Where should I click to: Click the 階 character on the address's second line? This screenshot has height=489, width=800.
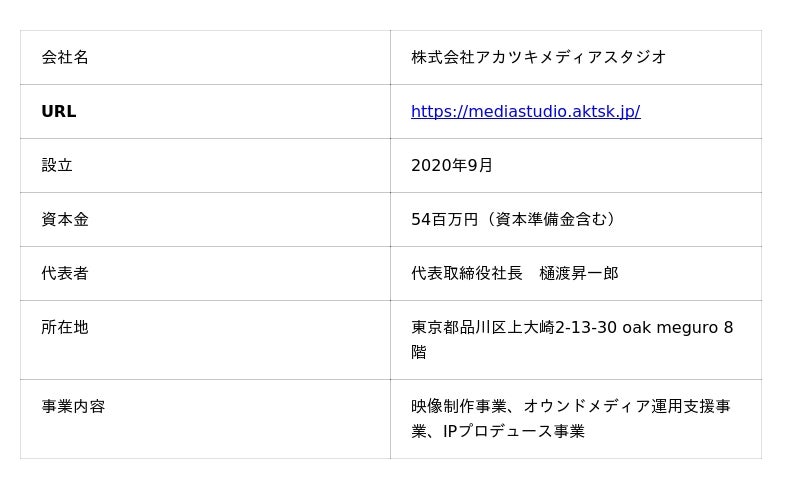419,353
